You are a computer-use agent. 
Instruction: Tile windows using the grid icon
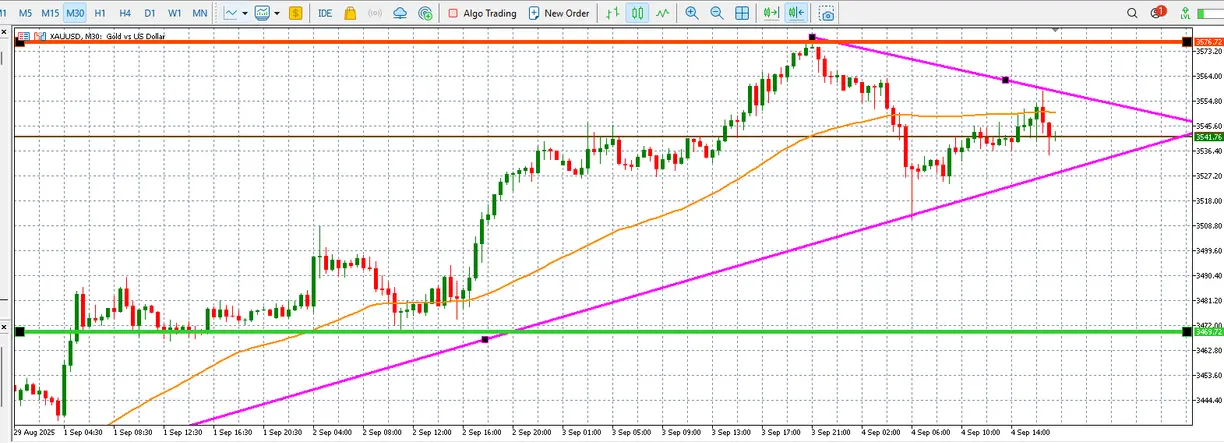coord(741,13)
